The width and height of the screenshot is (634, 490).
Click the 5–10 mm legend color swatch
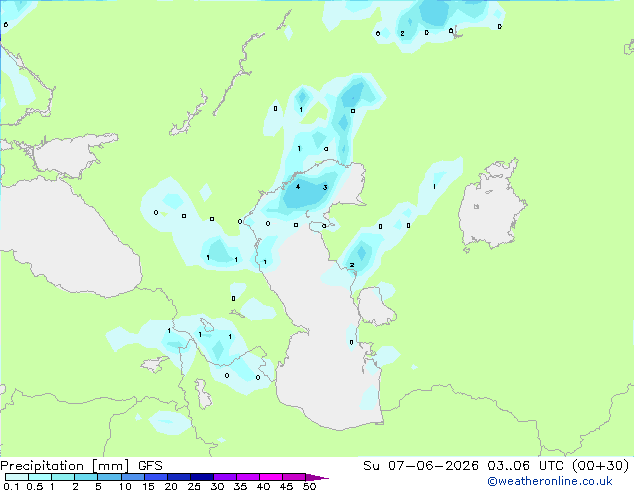109,477
